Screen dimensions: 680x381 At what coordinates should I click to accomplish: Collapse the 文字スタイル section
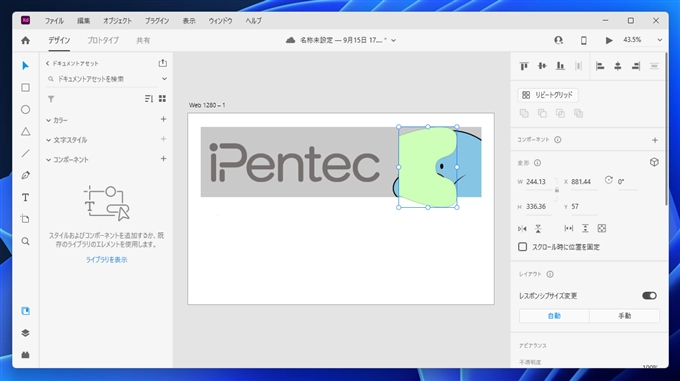pyautogui.click(x=49, y=140)
